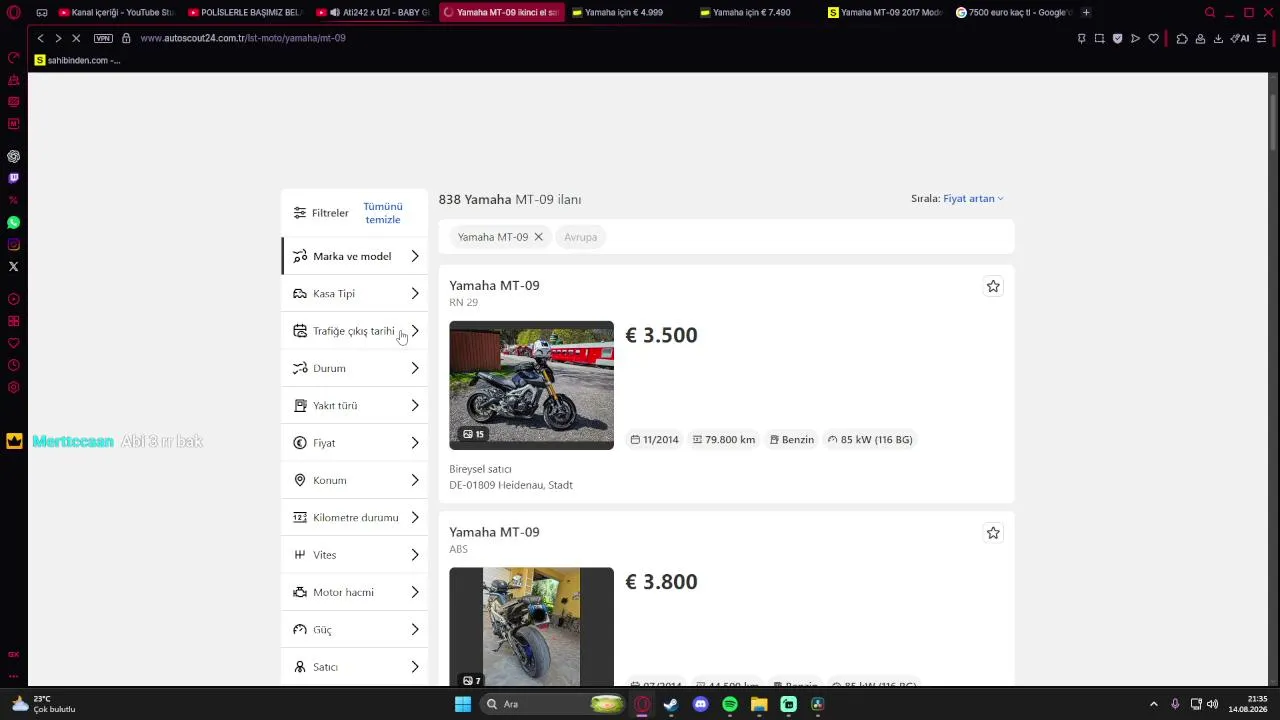
Task: Open File Explorer from the taskbar
Action: click(759, 704)
